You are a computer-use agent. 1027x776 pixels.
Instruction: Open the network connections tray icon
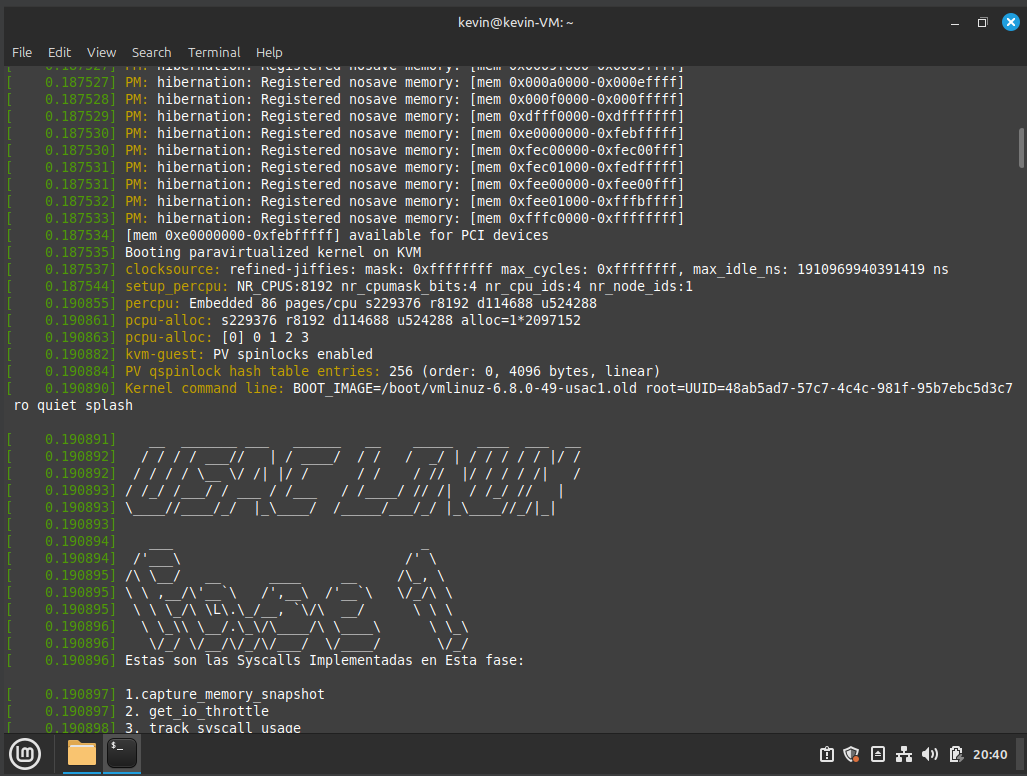(x=904, y=754)
